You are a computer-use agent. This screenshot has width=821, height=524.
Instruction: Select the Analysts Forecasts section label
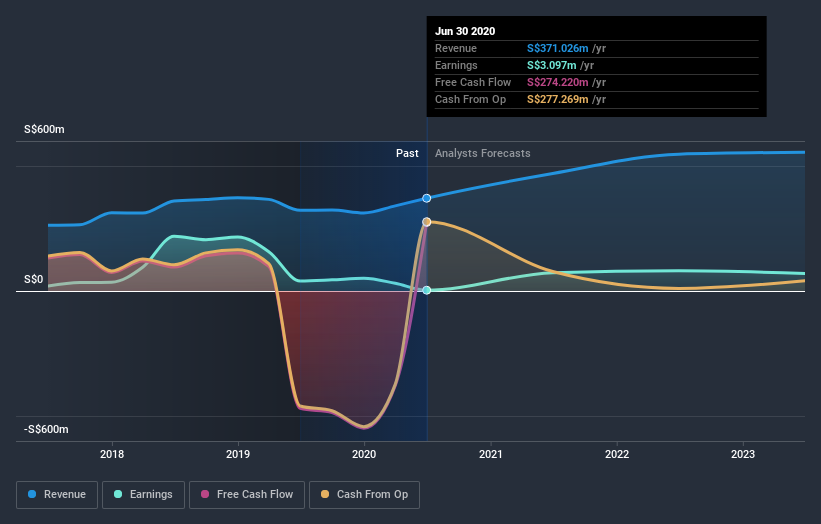click(483, 153)
